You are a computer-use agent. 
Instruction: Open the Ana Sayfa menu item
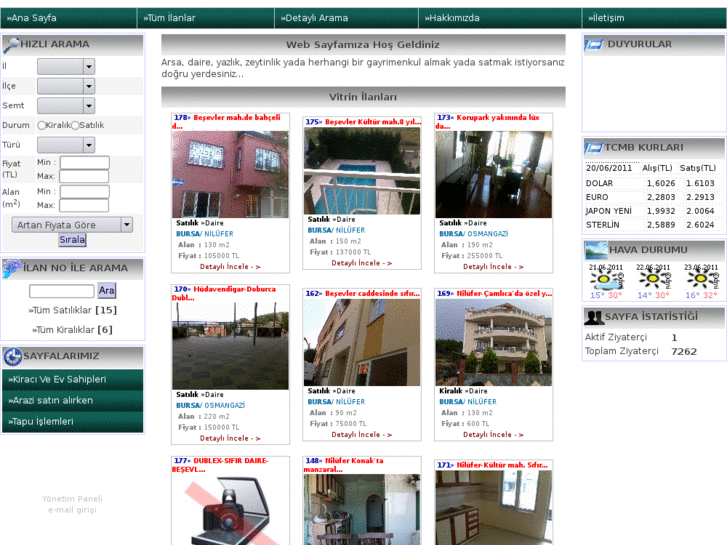point(68,18)
